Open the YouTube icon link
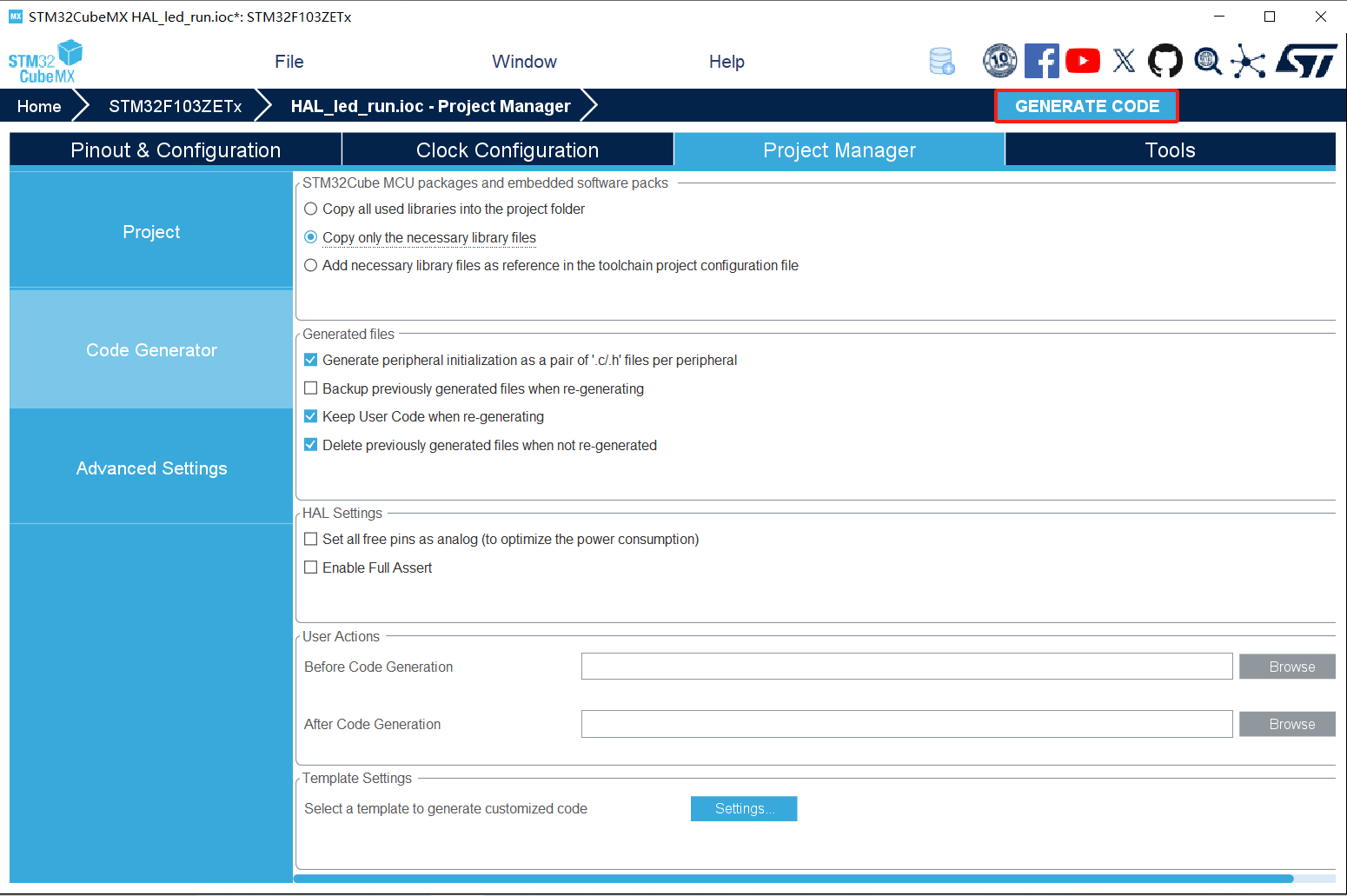 [1083, 61]
